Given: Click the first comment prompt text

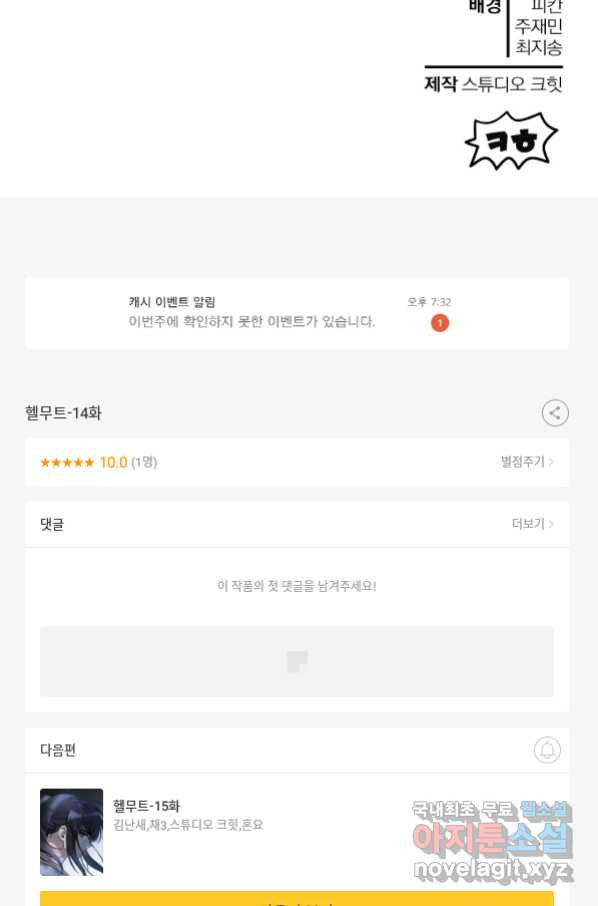Looking at the screenshot, I should tap(296, 586).
